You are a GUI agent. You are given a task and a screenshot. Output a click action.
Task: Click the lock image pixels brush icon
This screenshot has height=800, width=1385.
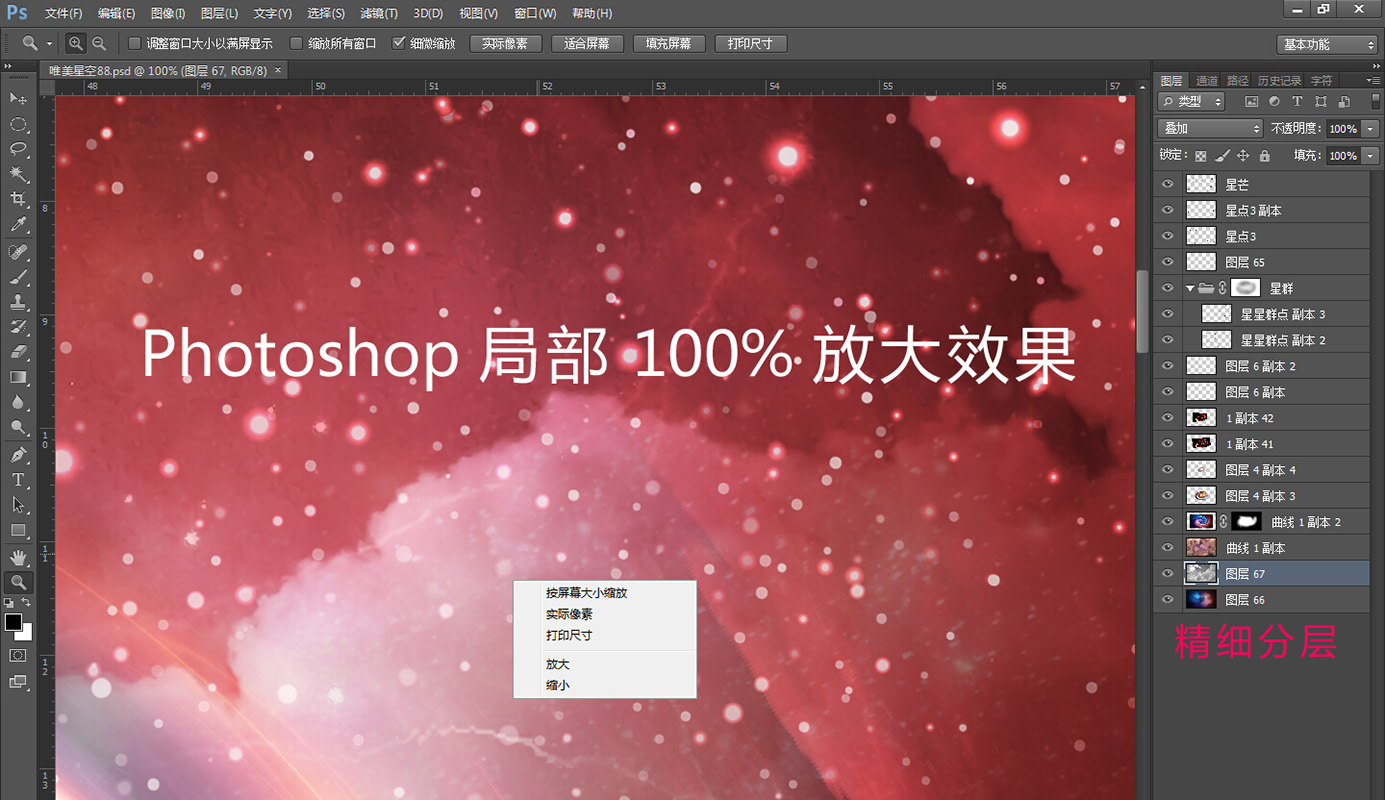coord(1222,156)
